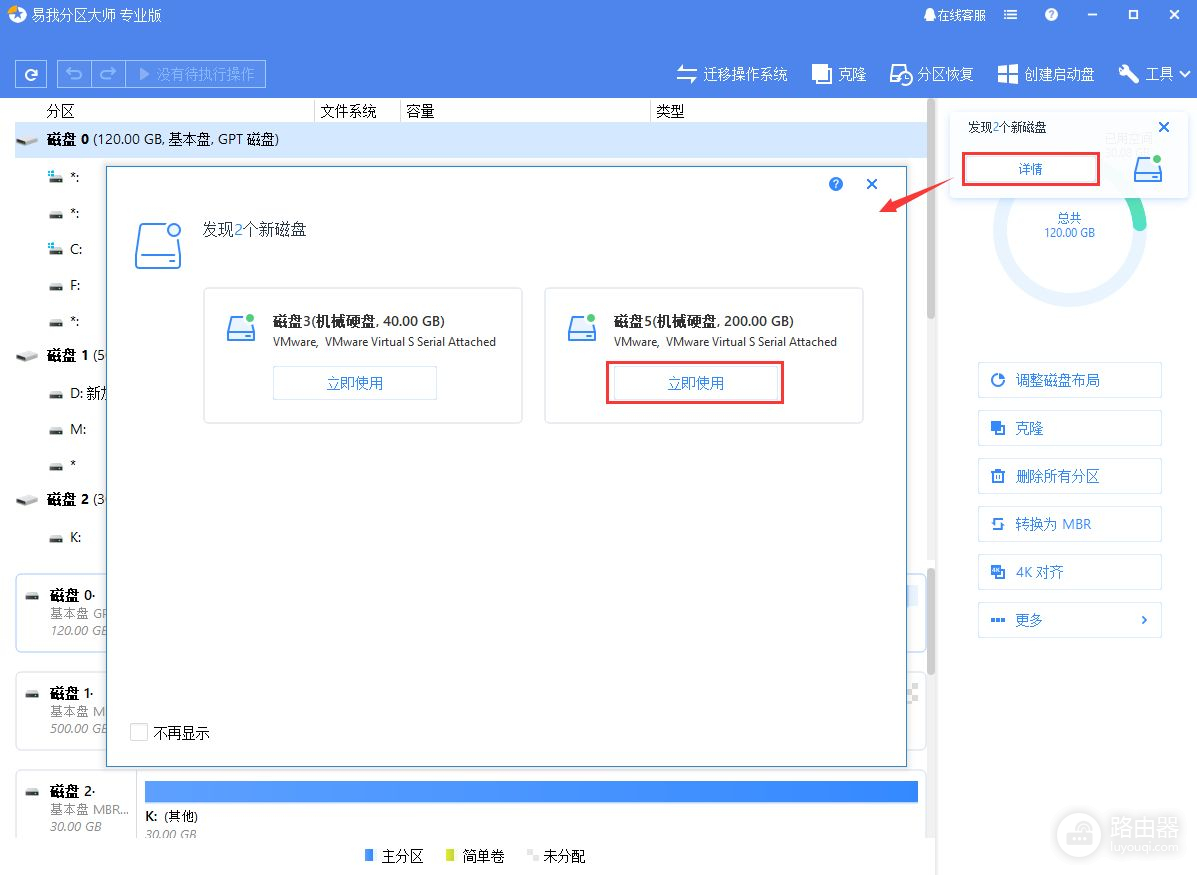Open Partition Recovery (分区恢复)

[932, 74]
